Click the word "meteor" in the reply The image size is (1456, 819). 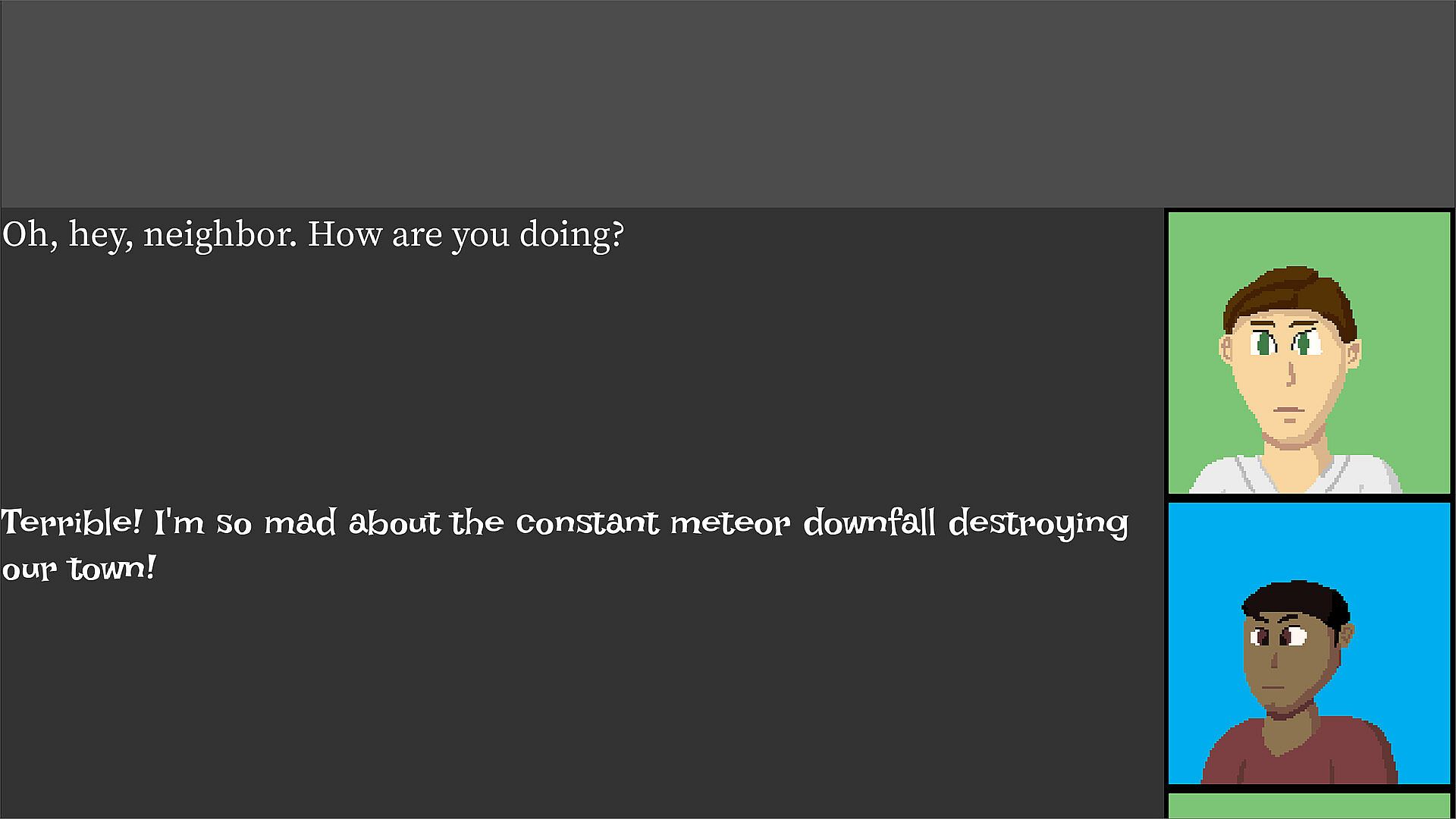(730, 523)
